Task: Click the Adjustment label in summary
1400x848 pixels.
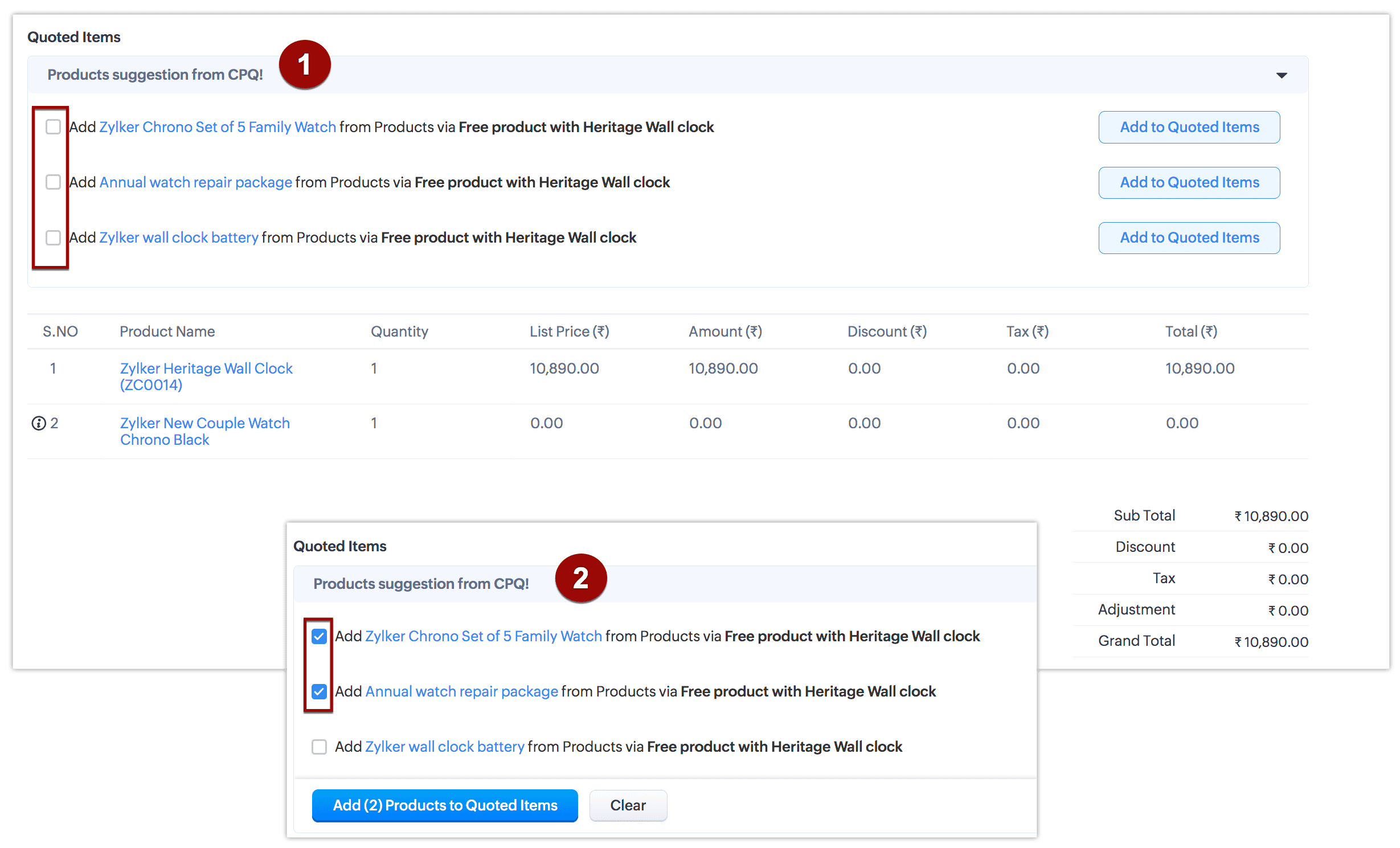Action: pos(1136,609)
